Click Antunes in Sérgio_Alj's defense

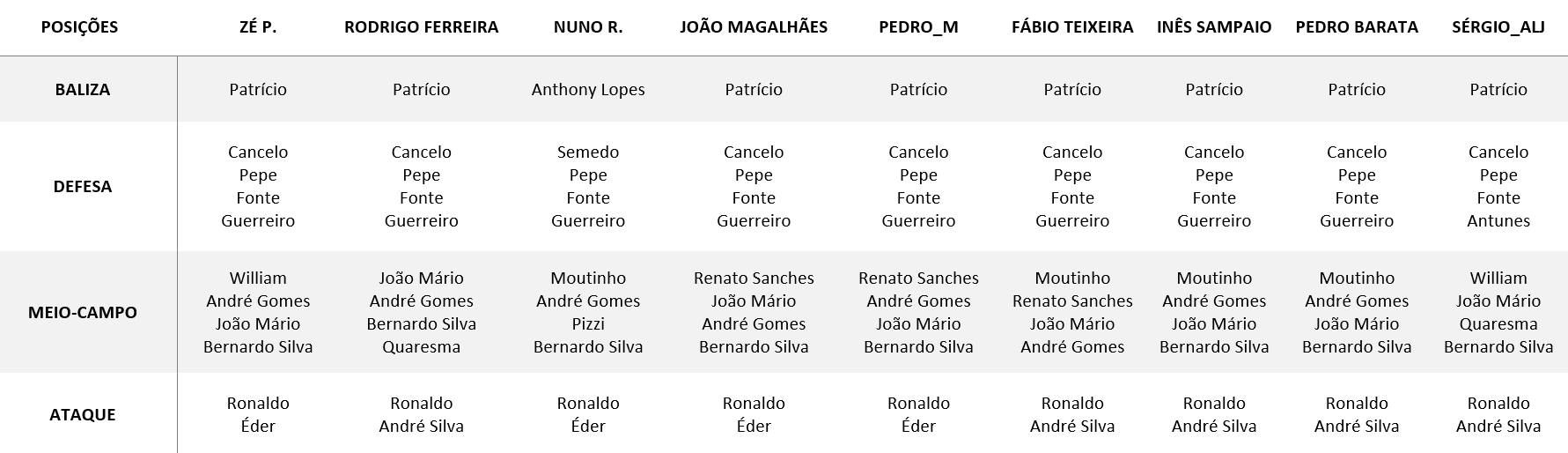1498,221
